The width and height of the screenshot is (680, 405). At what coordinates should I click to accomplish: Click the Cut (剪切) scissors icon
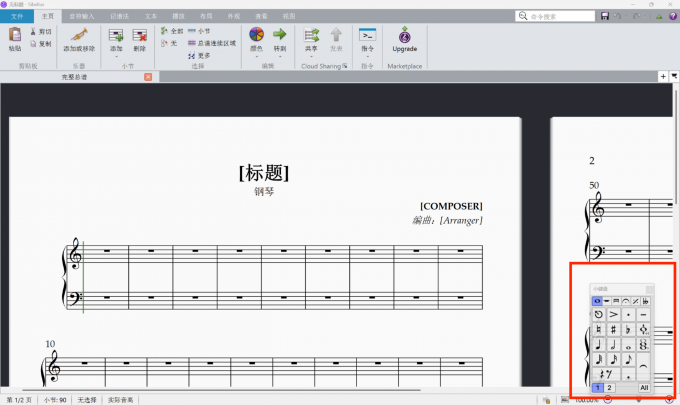pos(33,32)
